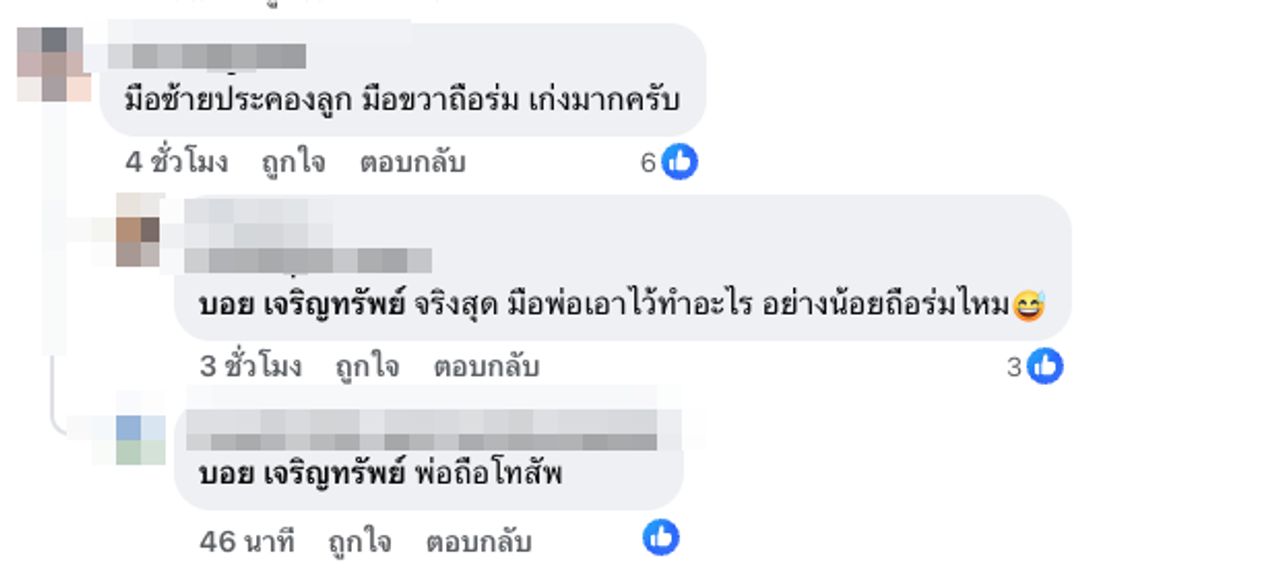Open the 3 ชั่วโมง timestamp link
The image size is (1280, 574).
click(250, 367)
